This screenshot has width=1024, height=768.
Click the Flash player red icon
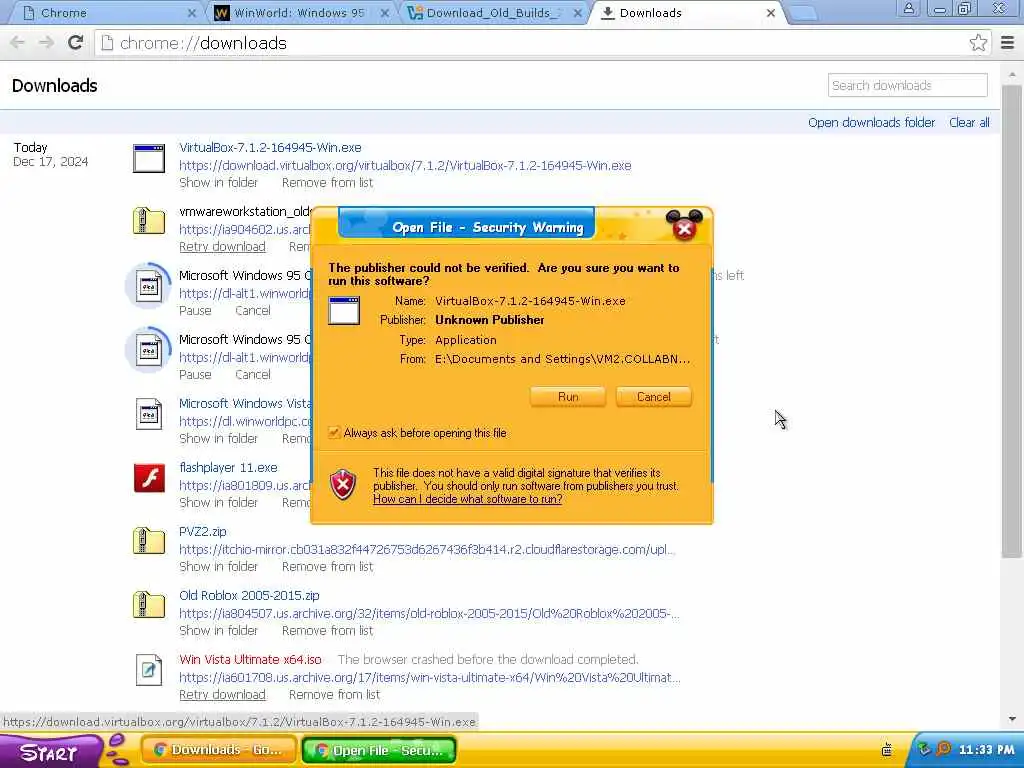pos(150,478)
